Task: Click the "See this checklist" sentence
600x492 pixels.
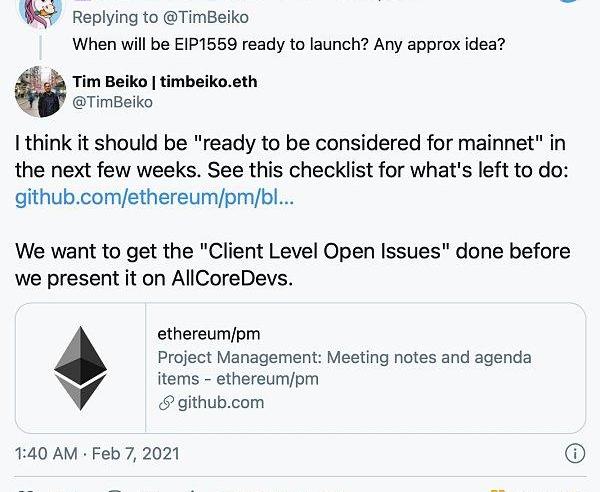Action: (x=420, y=171)
